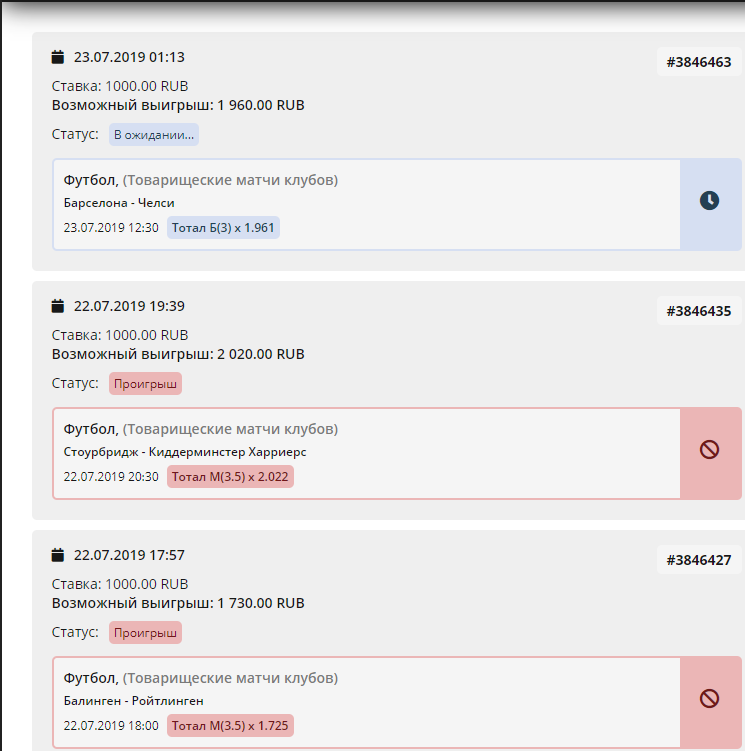Select the 'Тотал М(3.5) x 1.725' odds tag

(x=230, y=725)
